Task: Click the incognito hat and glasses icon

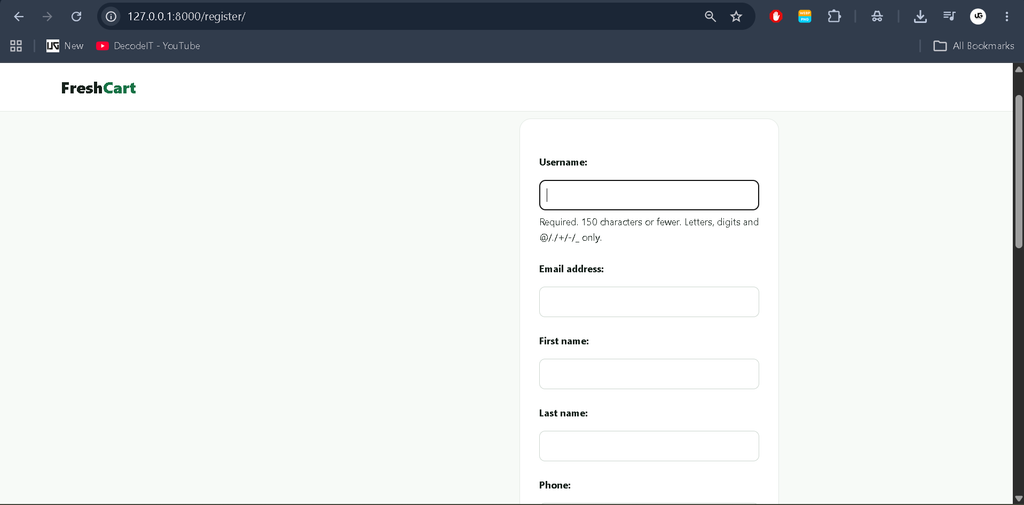Action: tap(877, 16)
